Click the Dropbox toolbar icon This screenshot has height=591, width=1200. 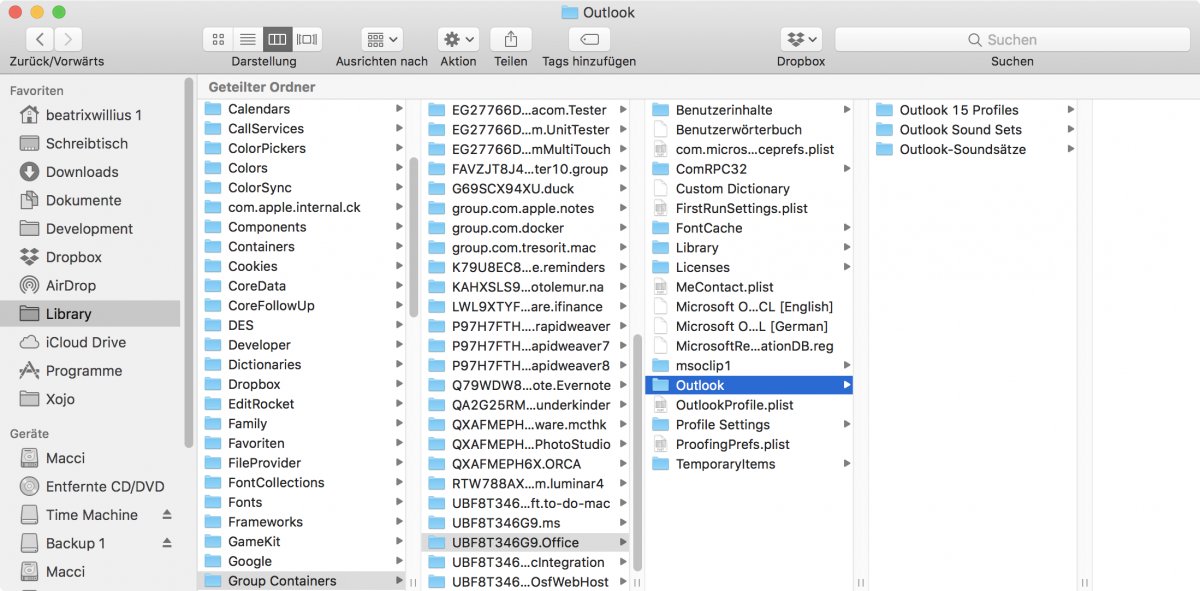click(x=799, y=39)
